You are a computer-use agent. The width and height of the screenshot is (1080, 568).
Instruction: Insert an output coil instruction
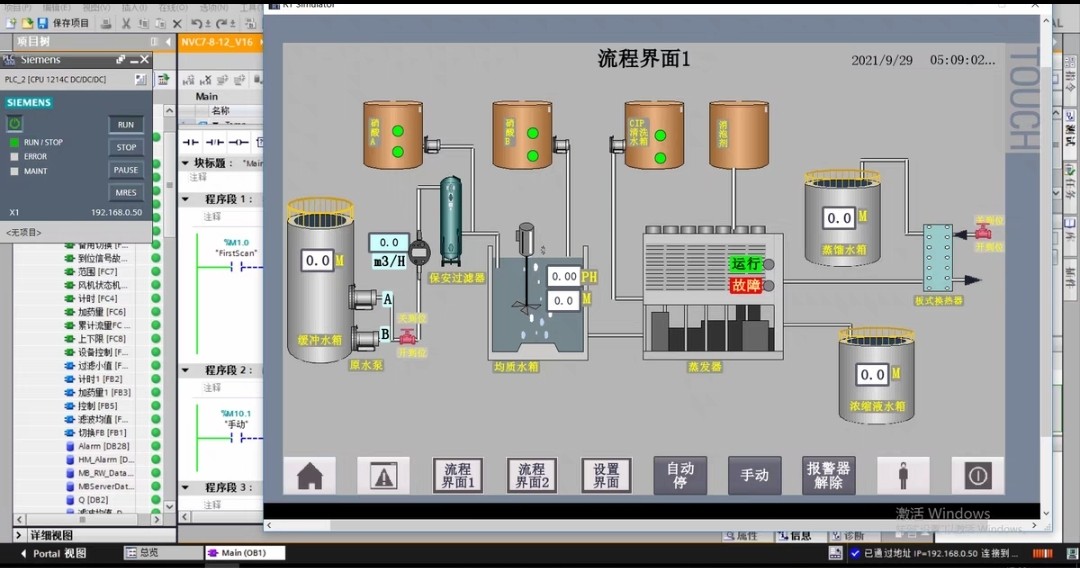pos(238,142)
